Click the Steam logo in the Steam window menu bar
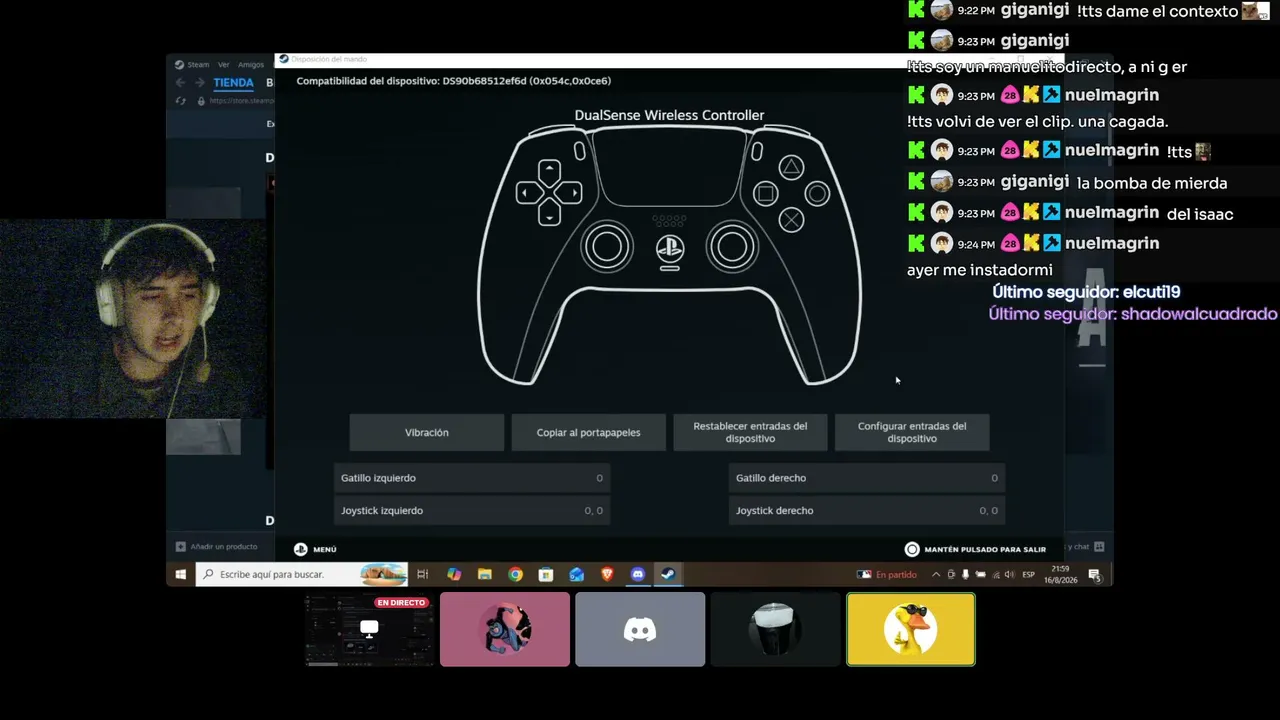This screenshot has height=720, width=1280. [x=178, y=65]
